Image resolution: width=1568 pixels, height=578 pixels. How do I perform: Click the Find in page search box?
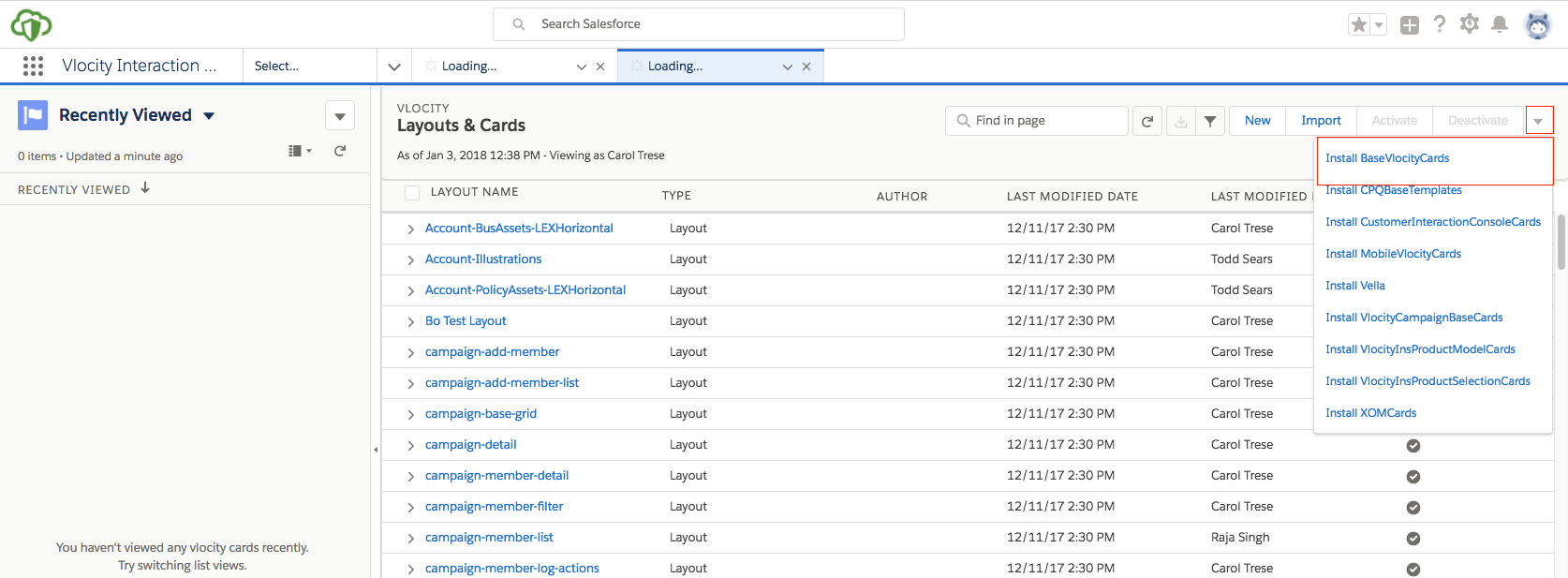click(1037, 121)
